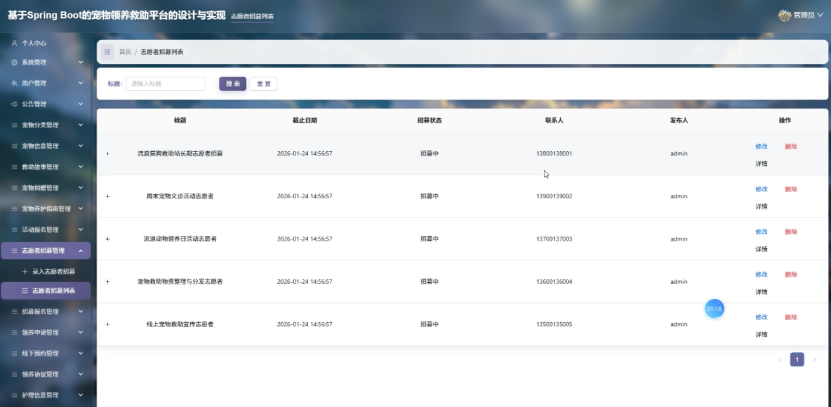Click the list icon beside 招募报名管理
The image size is (831, 407).
[14, 312]
